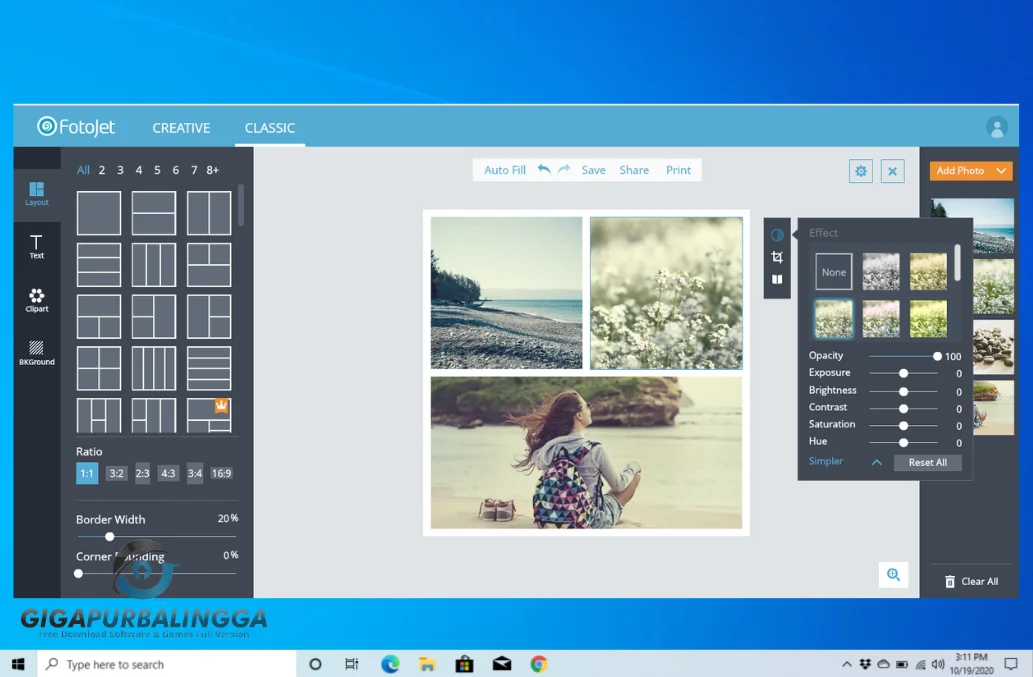Click the Reset All button
This screenshot has width=1033, height=677.
tap(927, 462)
